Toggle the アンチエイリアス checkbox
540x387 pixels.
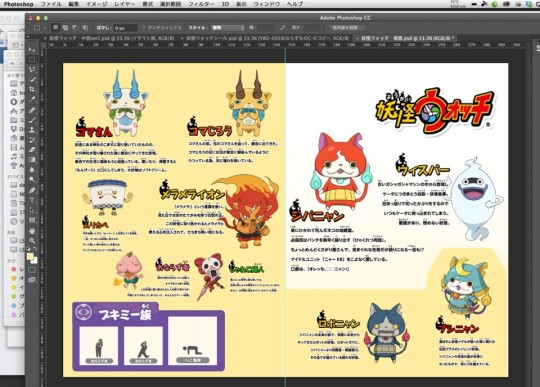144,28
